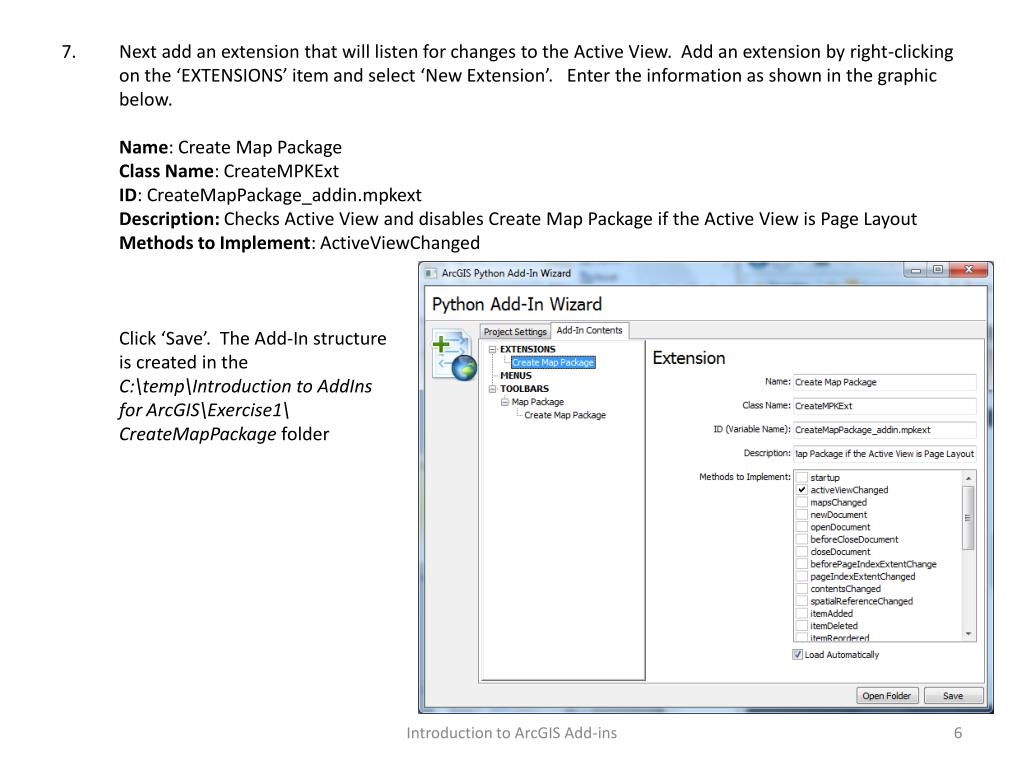Image resolution: width=1024 pixels, height=768 pixels.
Task: Check the openDocument method
Action: (801, 527)
